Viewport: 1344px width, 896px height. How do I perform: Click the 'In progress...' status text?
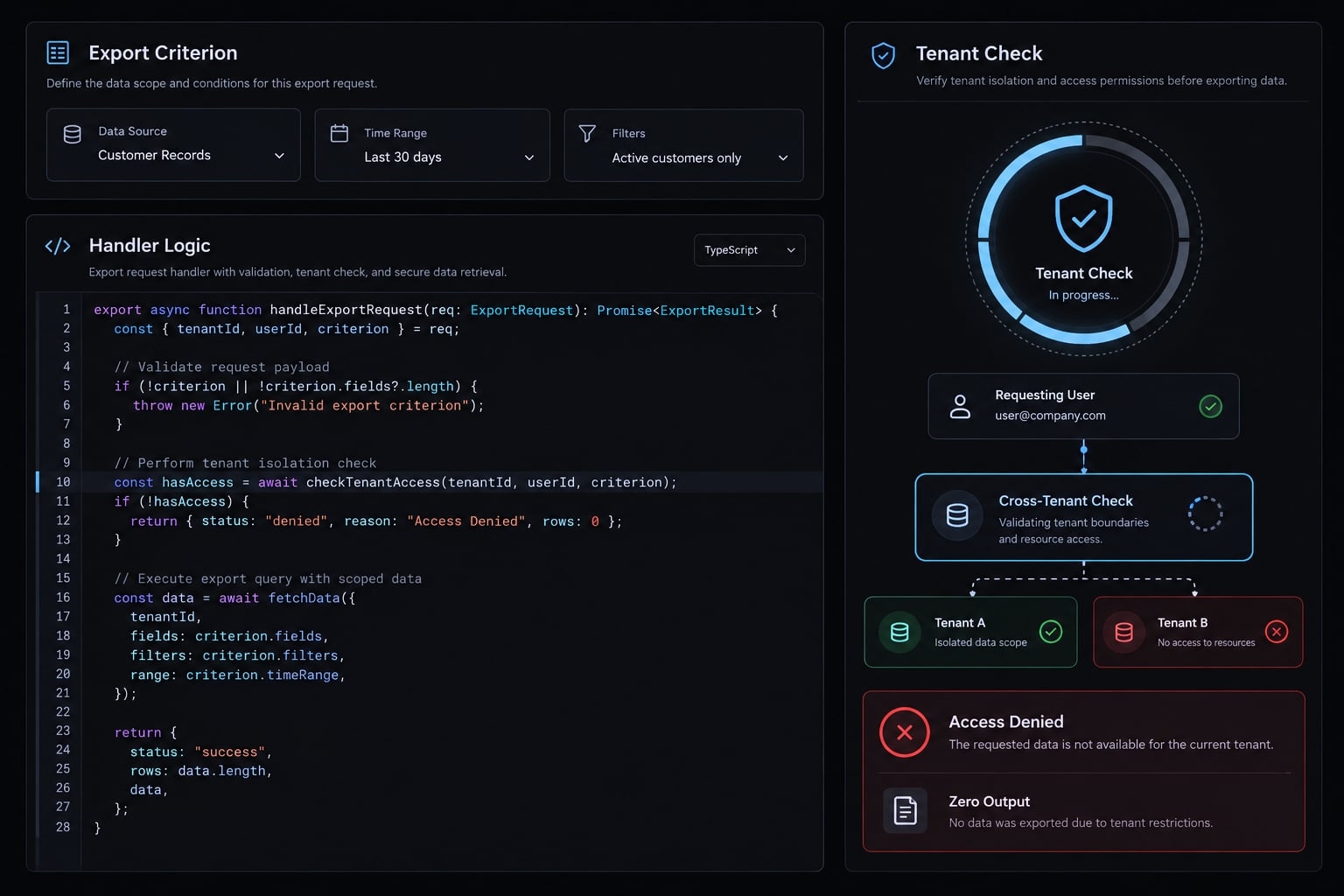pos(1083,295)
